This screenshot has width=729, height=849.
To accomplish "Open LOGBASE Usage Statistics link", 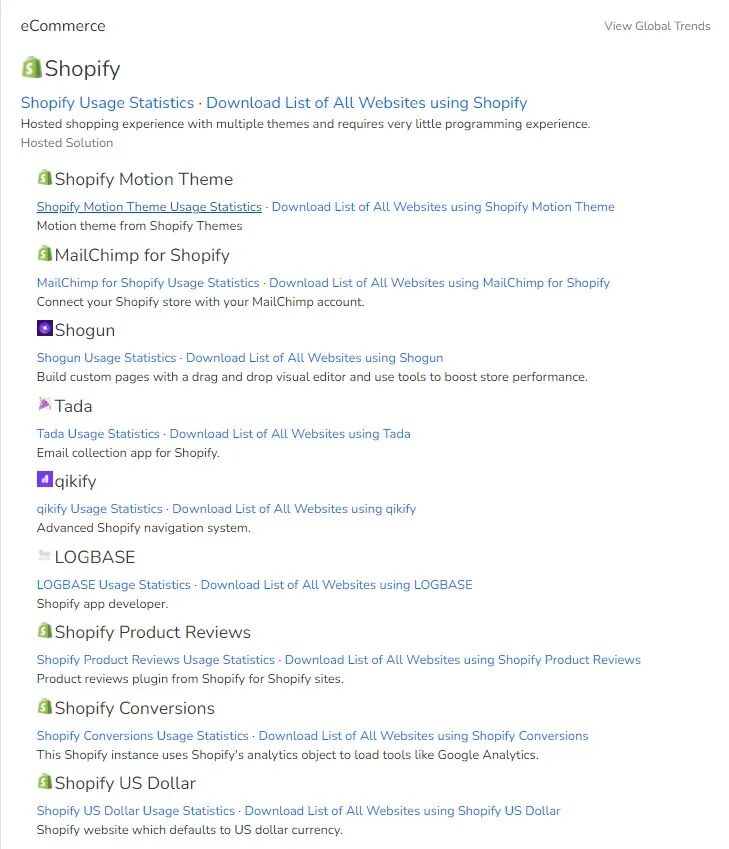I will [x=114, y=585].
